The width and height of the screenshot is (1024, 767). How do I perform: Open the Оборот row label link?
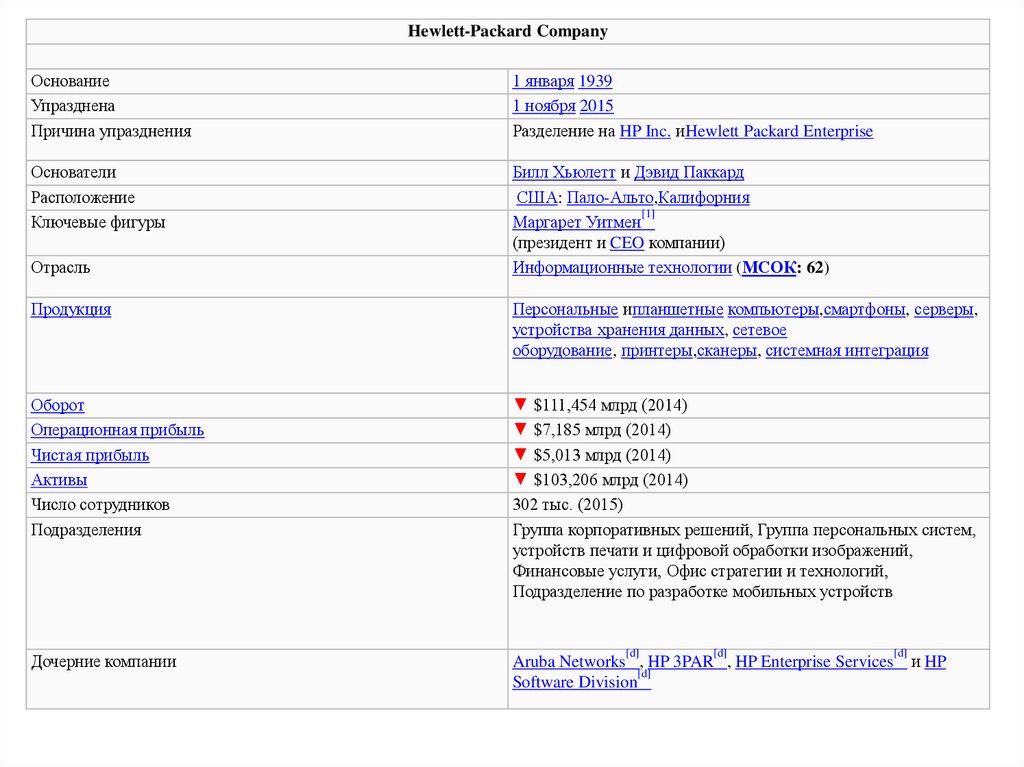click(57, 406)
